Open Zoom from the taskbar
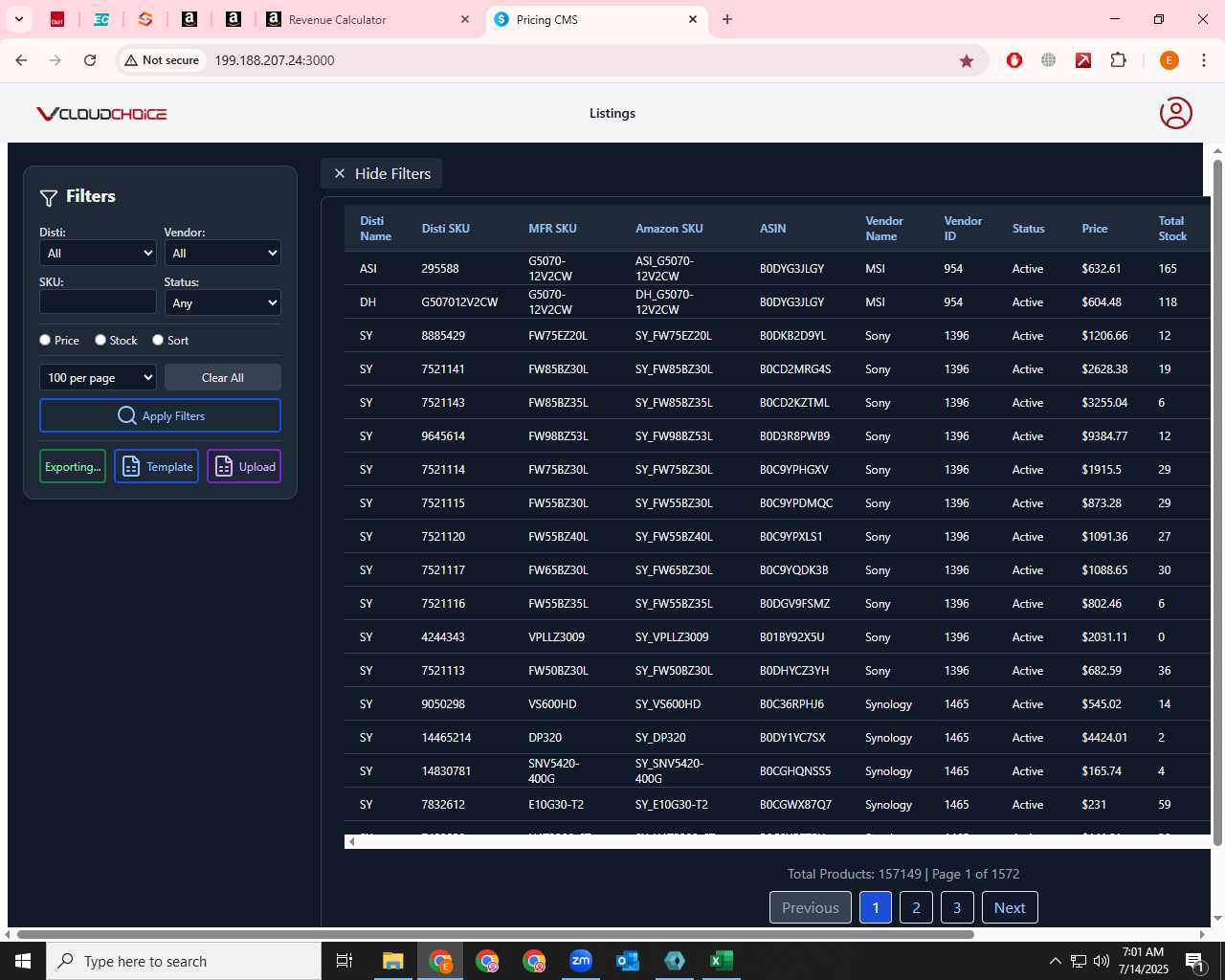1225x980 pixels. (581, 961)
